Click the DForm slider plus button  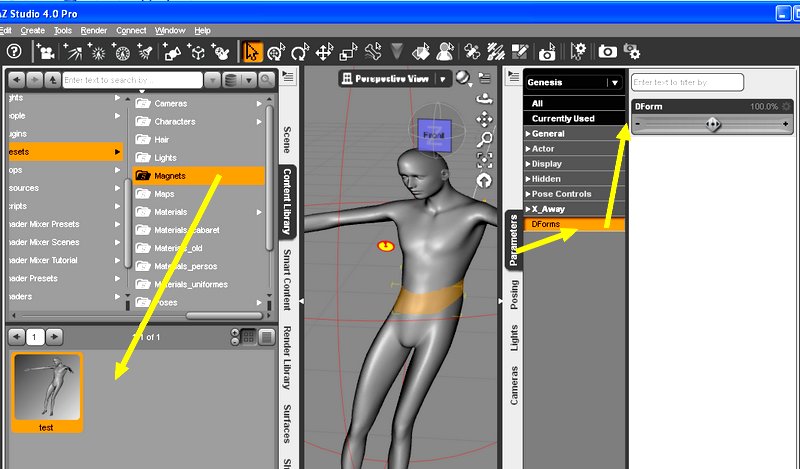click(x=785, y=124)
